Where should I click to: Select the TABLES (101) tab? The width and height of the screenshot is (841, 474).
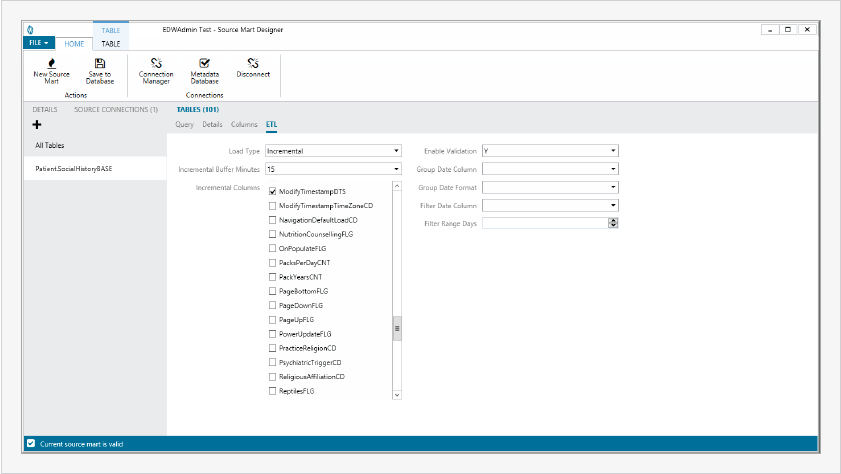click(197, 109)
